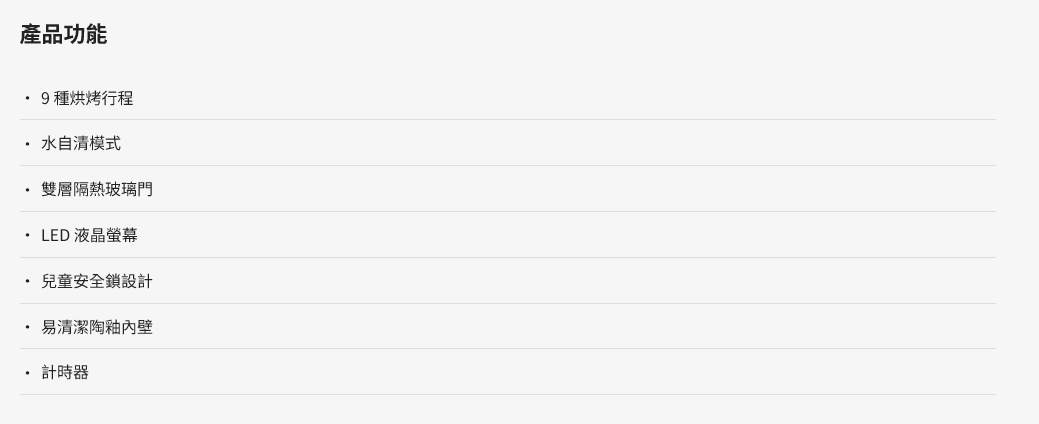The image size is (1039, 424).
Task: Click the word LED in the list
Action: 56,235
